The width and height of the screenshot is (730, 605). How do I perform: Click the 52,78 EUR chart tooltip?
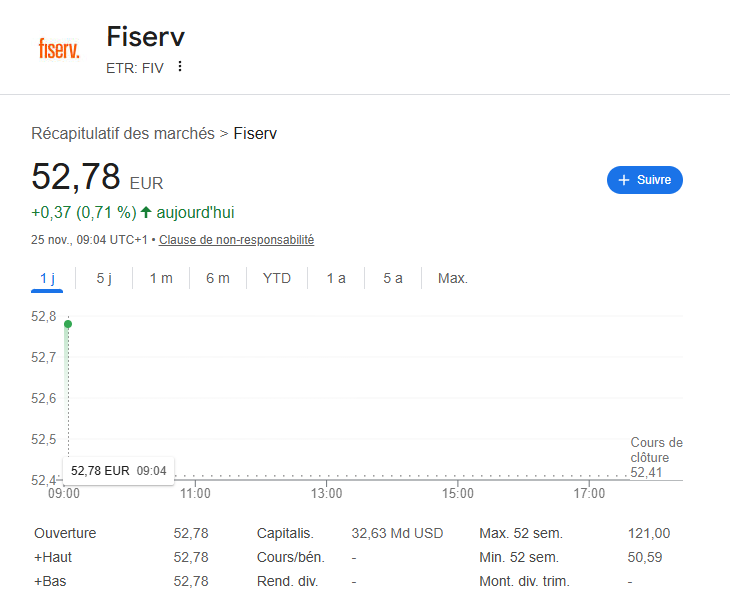tap(117, 470)
